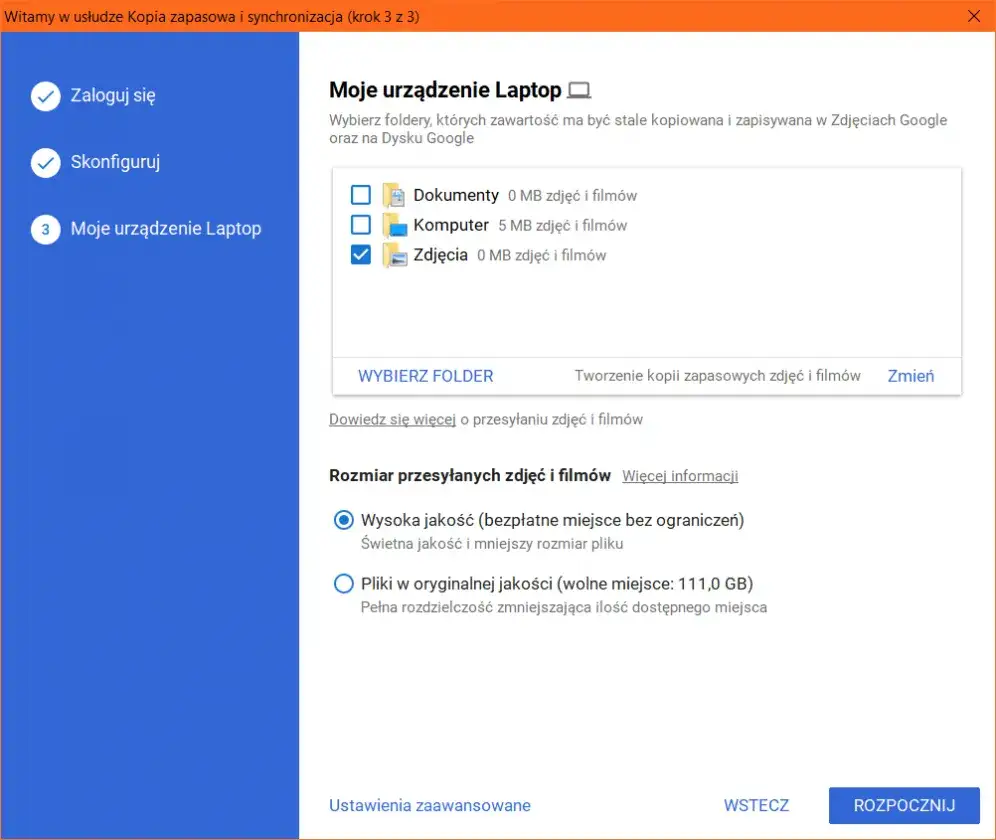Select Wysoka jakość radio option
The width and height of the screenshot is (996, 840).
pos(344,520)
